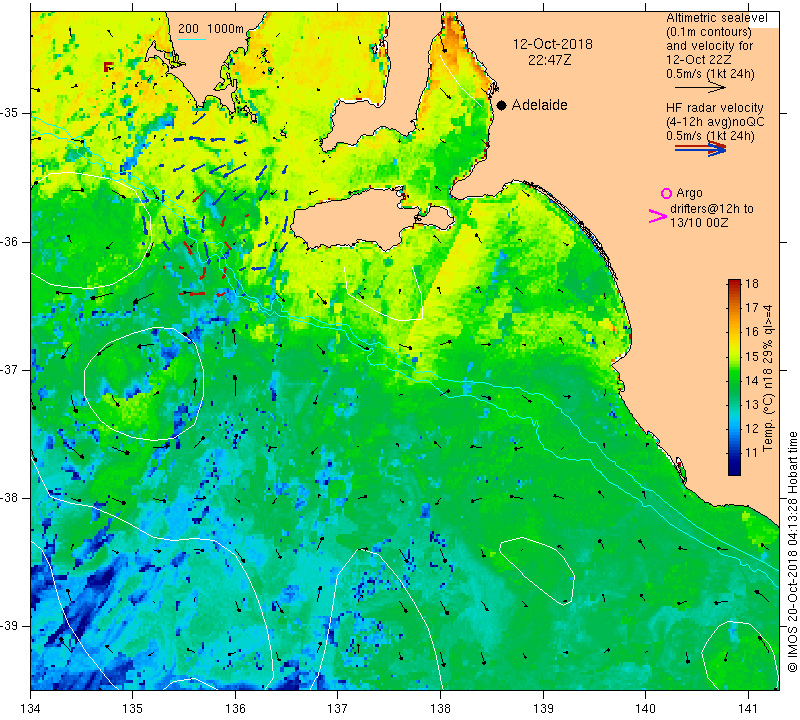Click the 140 longitude axis label
800x720 pixels.
646,709
